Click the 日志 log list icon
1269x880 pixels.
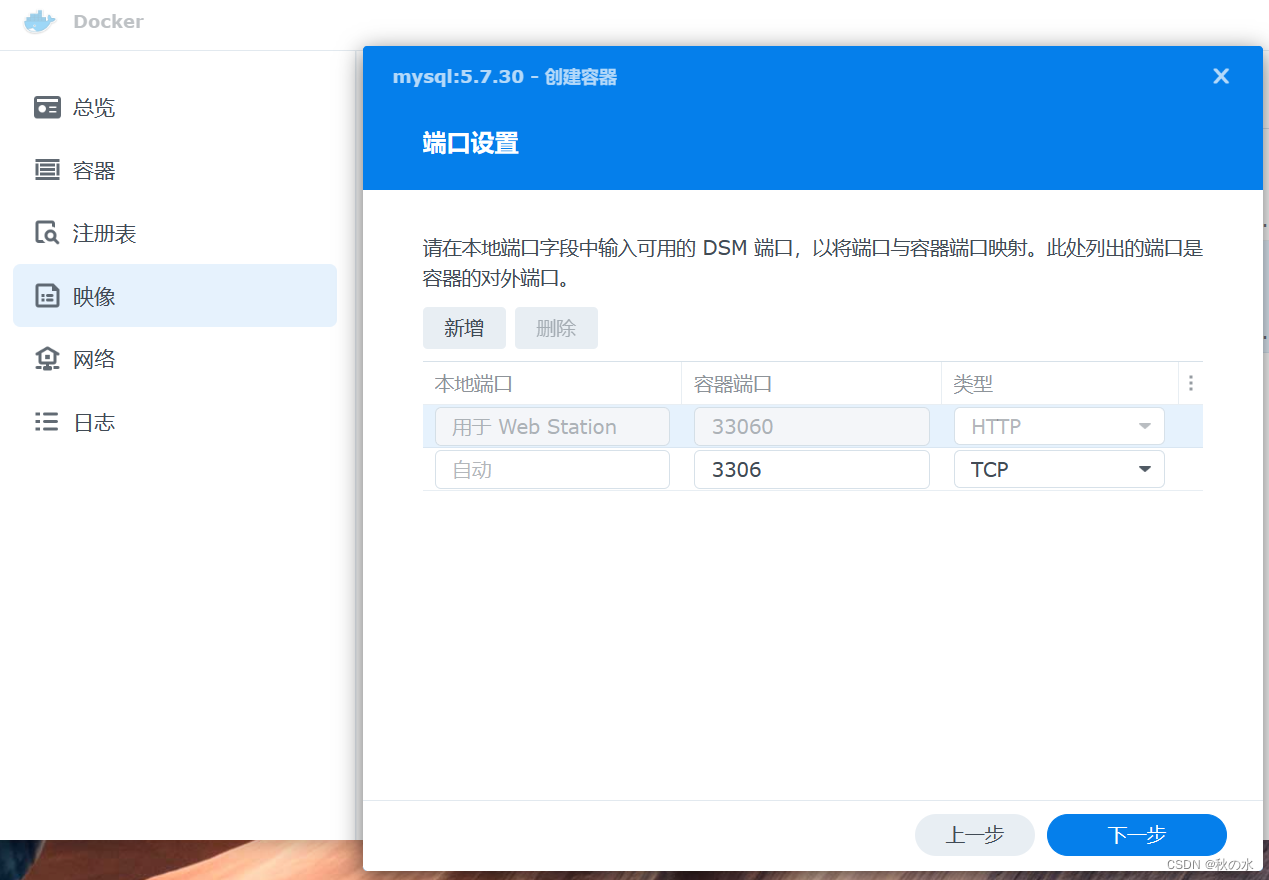tap(47, 422)
